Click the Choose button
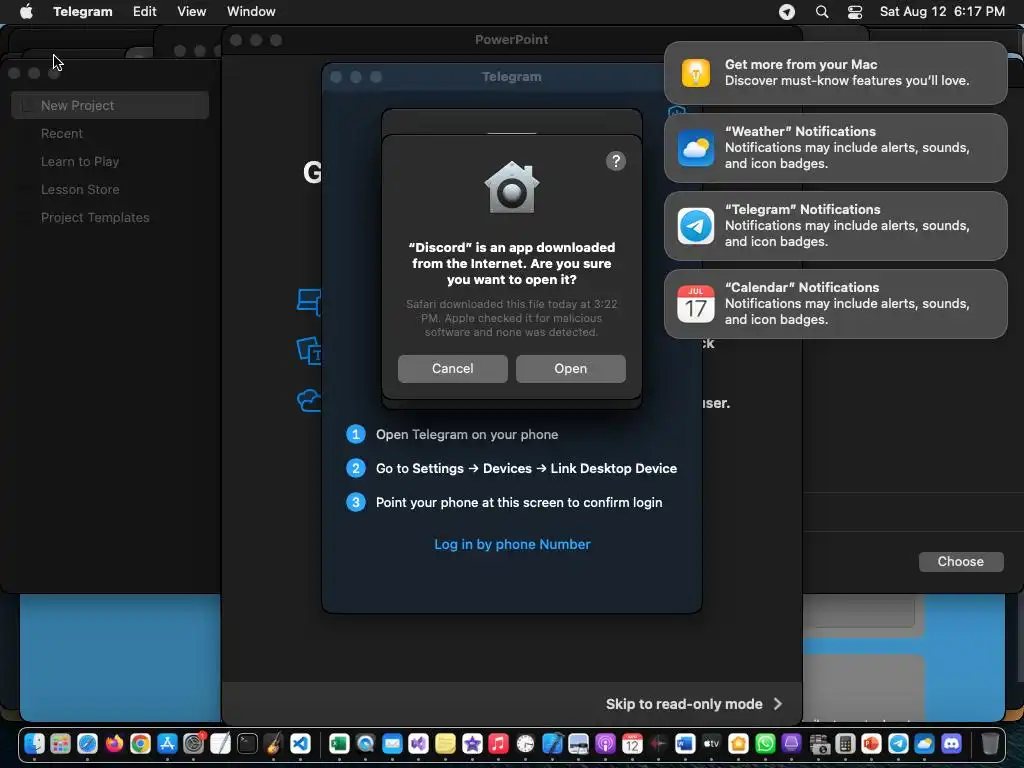Viewport: 1024px width, 768px height. (x=961, y=562)
